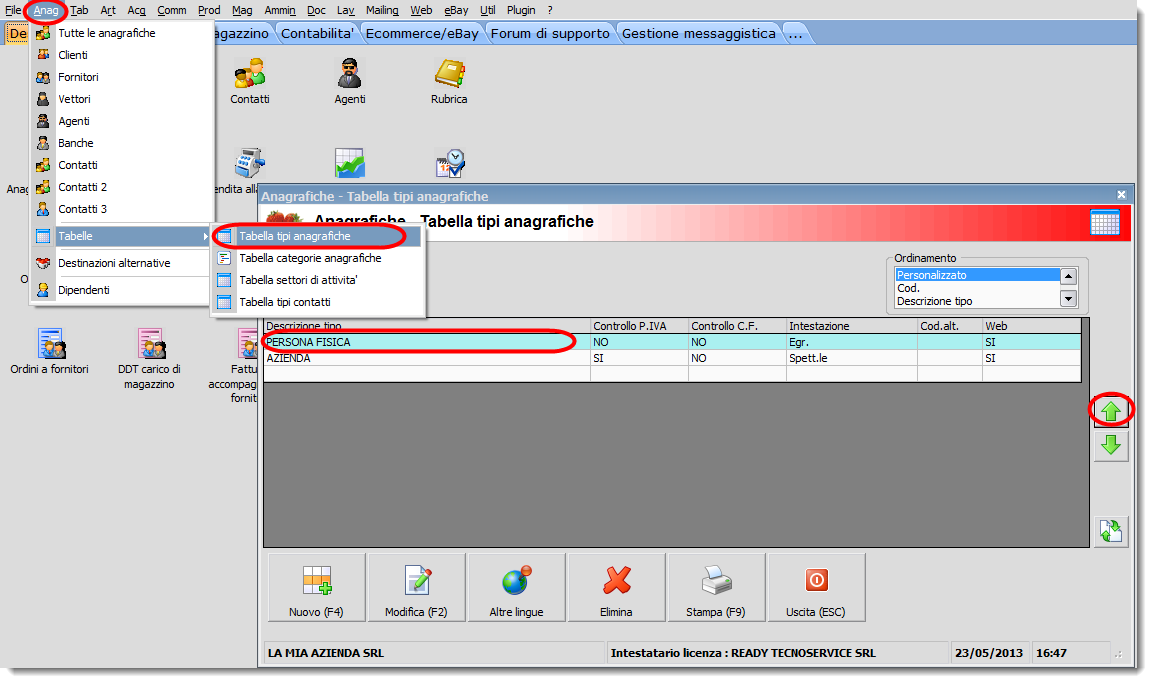Open the ... overflow tab

(x=796, y=34)
